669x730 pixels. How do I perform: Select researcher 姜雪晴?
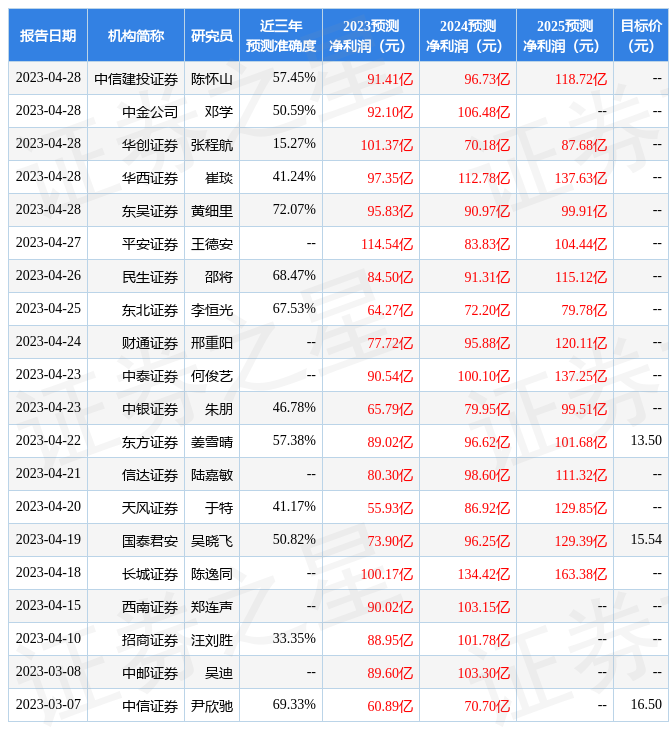pyautogui.click(x=212, y=442)
